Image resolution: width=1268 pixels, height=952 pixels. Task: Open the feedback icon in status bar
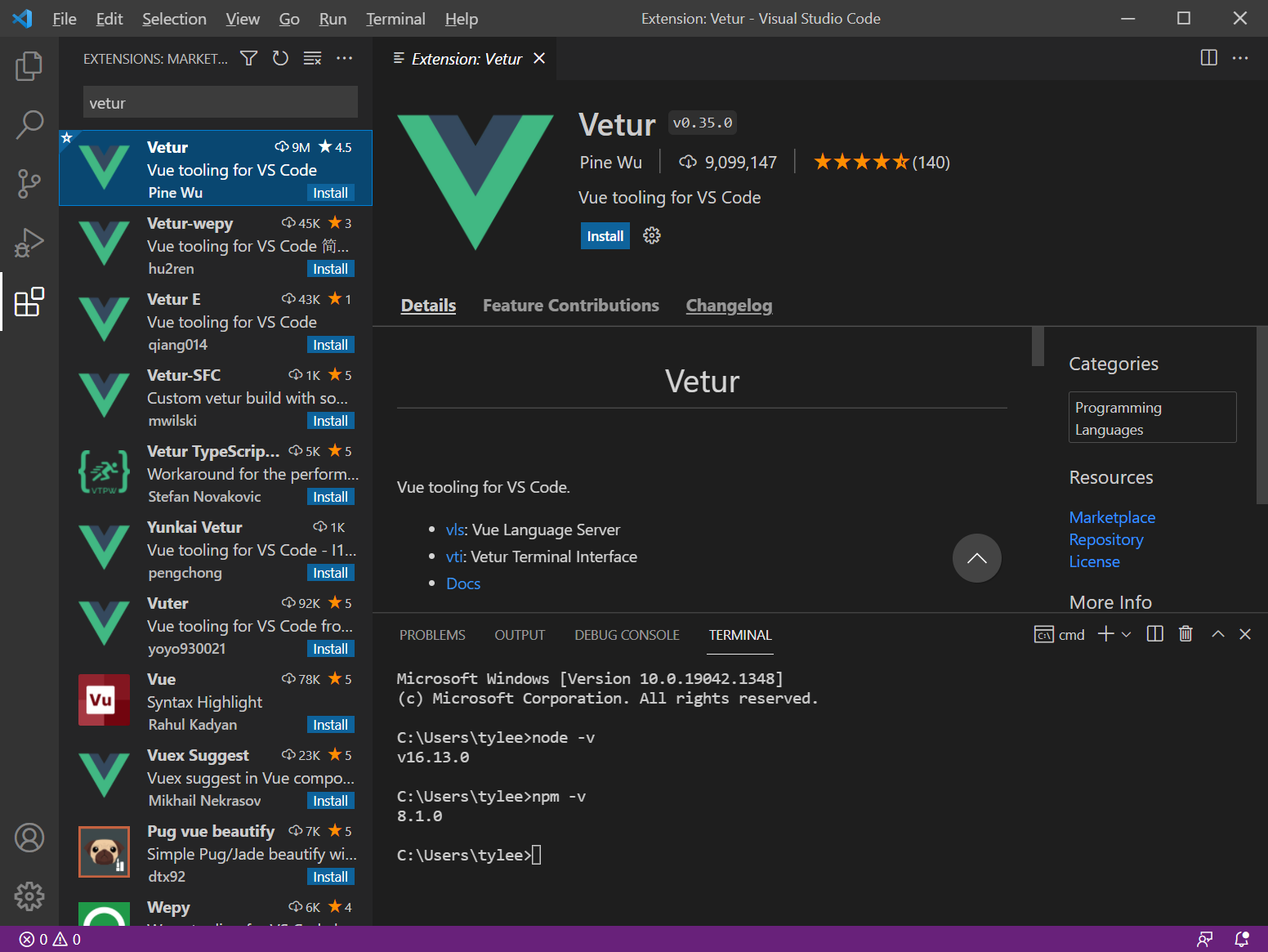click(x=1204, y=939)
